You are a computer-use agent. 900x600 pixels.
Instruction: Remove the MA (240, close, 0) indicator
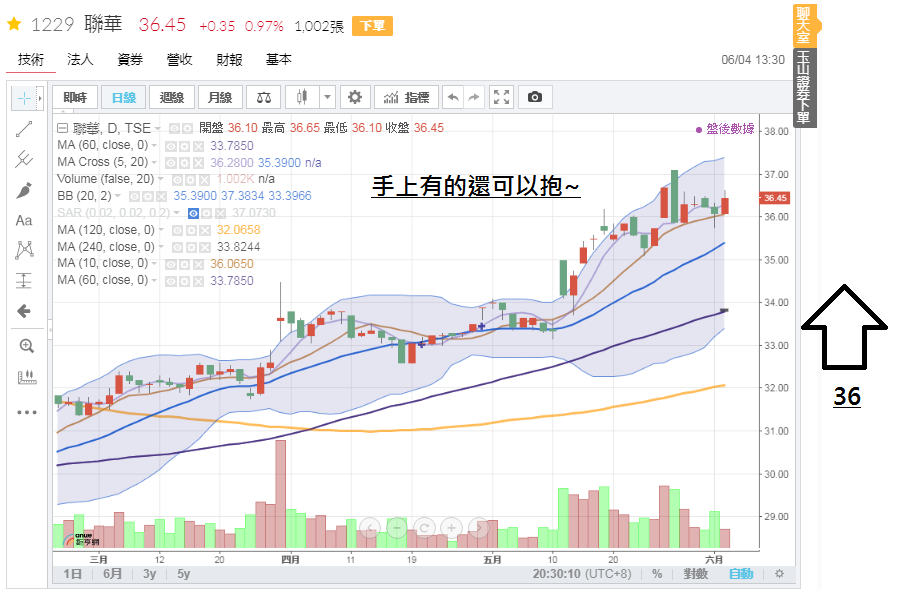coord(204,247)
